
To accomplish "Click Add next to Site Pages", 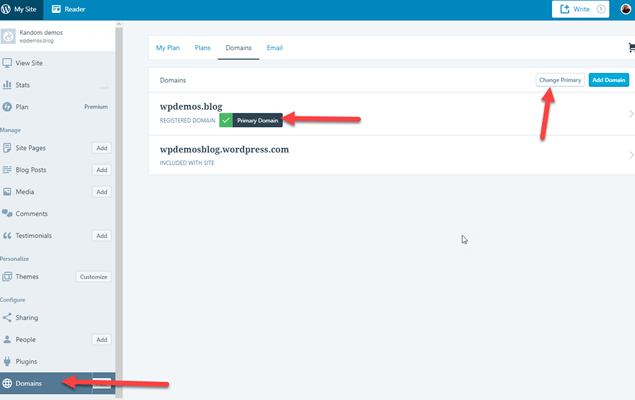I will pyautogui.click(x=102, y=148).
